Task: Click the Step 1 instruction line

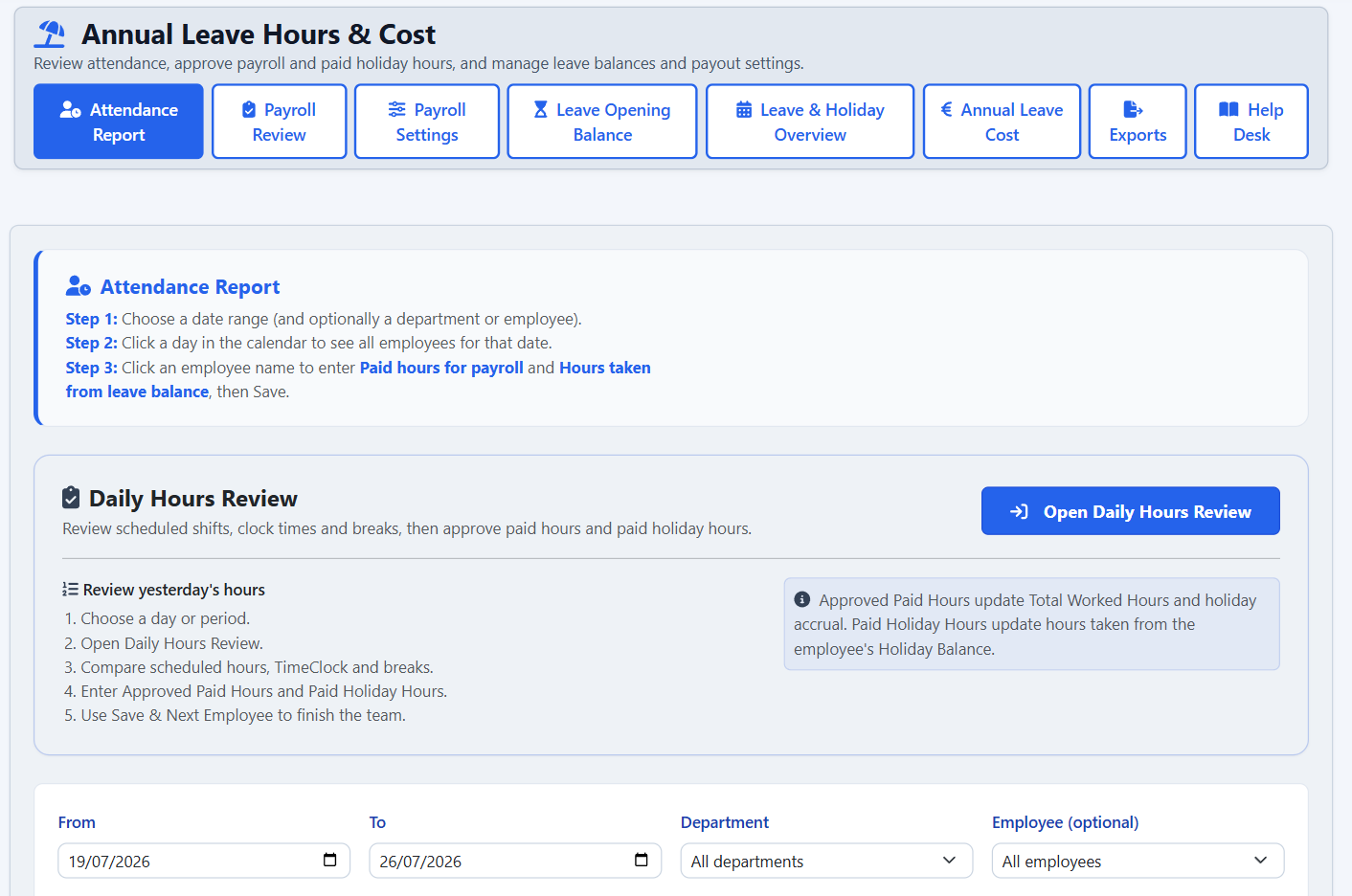Action: [324, 319]
